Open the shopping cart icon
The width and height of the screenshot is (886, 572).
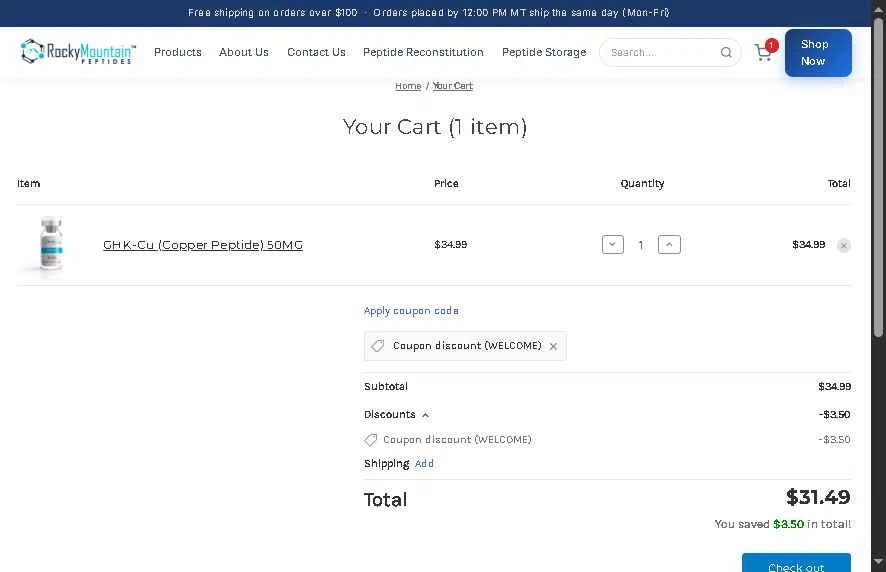765,52
